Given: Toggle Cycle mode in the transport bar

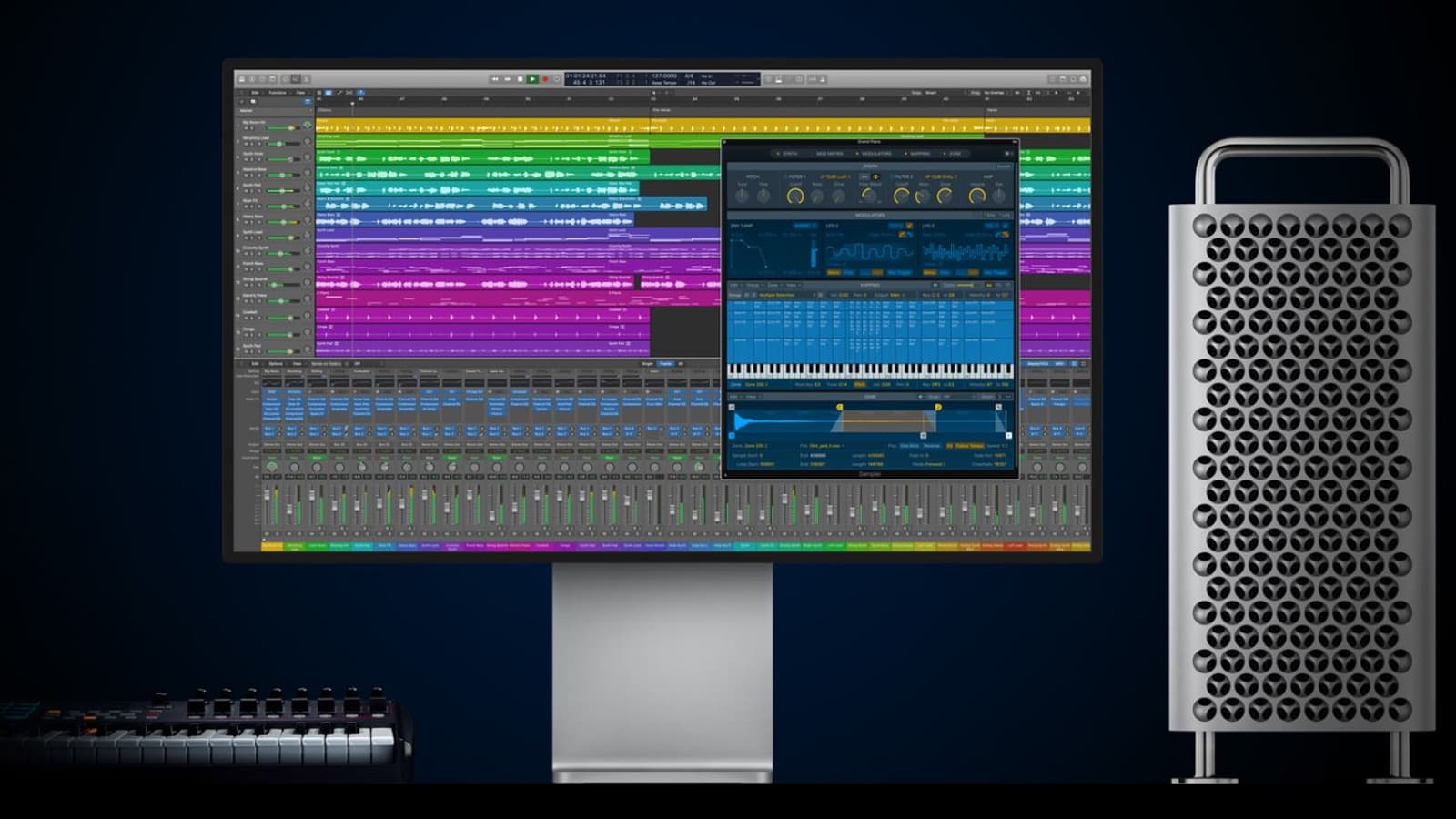Looking at the screenshot, I should click(x=557, y=79).
